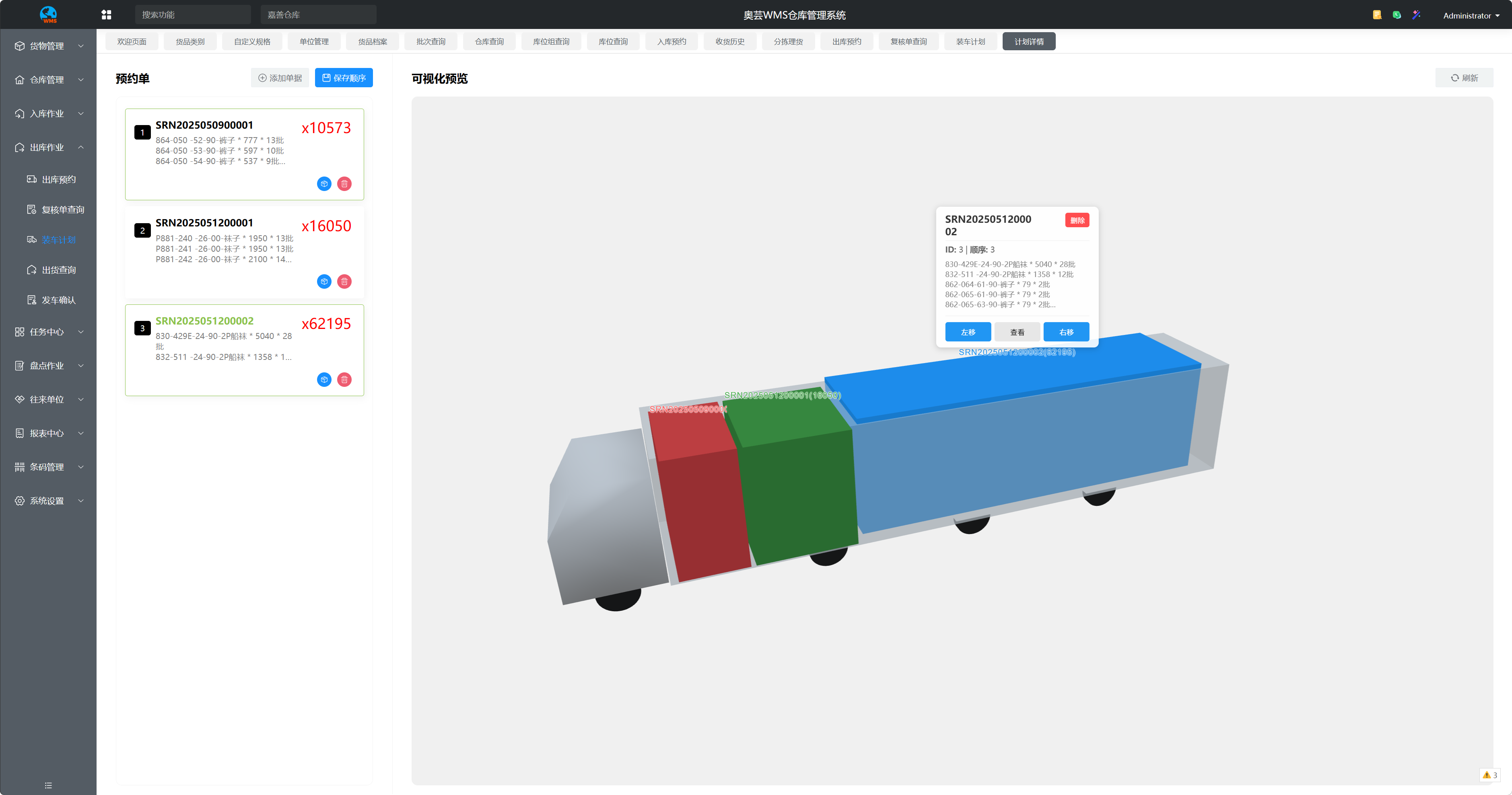
Task: Click the green chat icon in the top bar
Action: click(1397, 14)
